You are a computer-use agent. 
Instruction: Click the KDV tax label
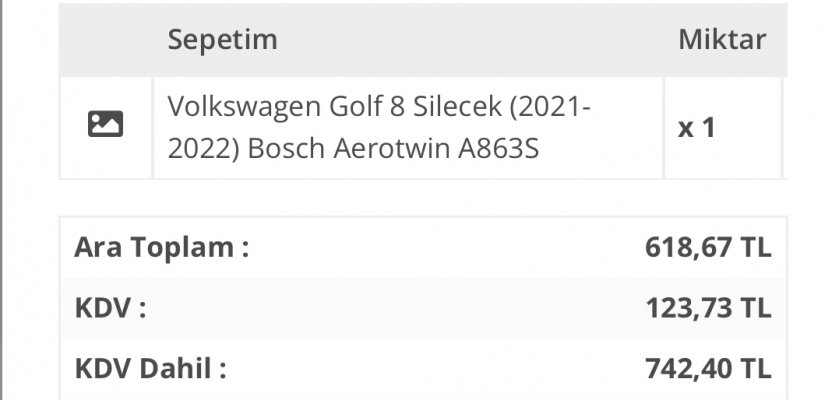110,308
